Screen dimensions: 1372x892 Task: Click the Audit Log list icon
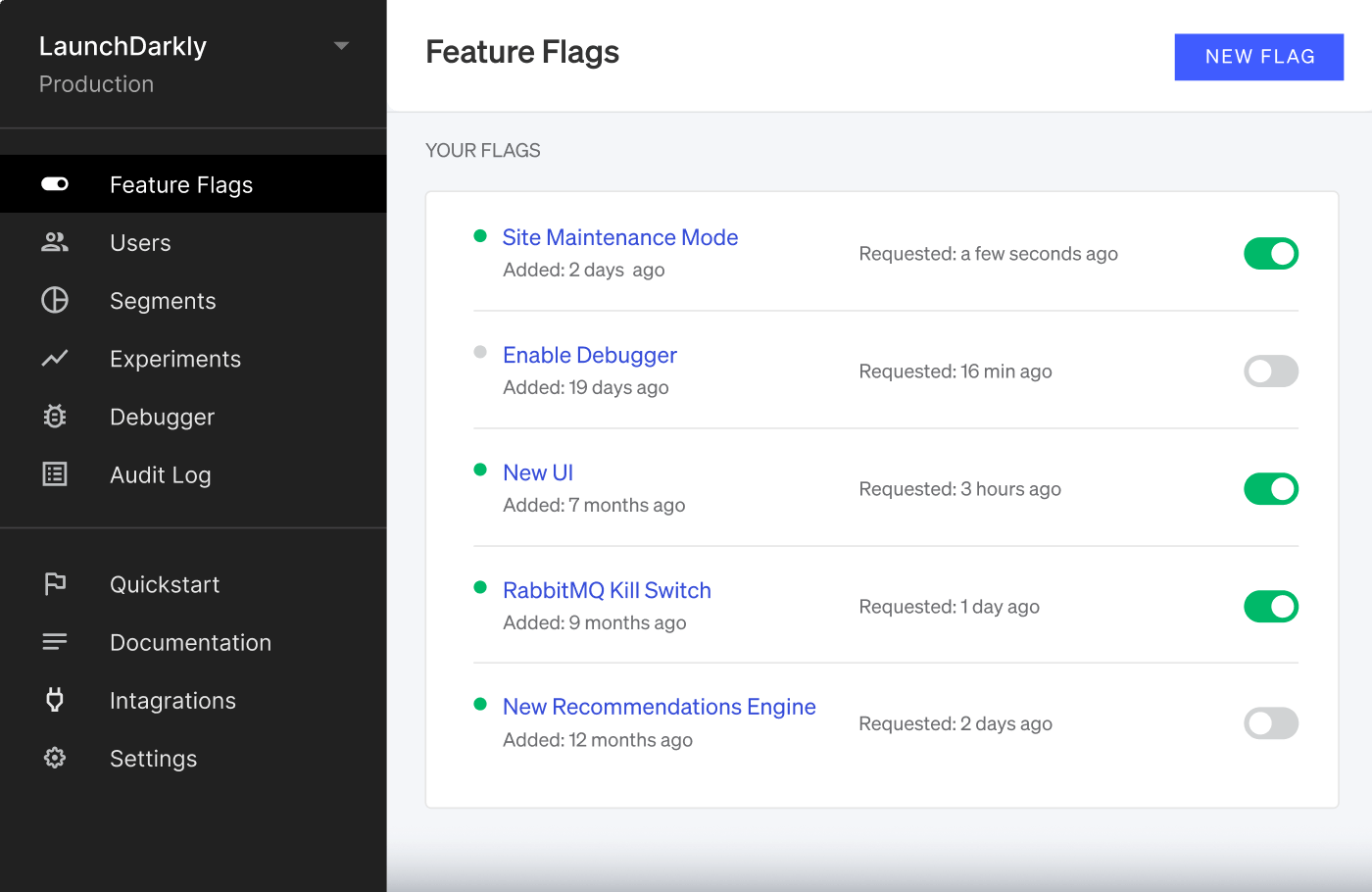coord(55,474)
